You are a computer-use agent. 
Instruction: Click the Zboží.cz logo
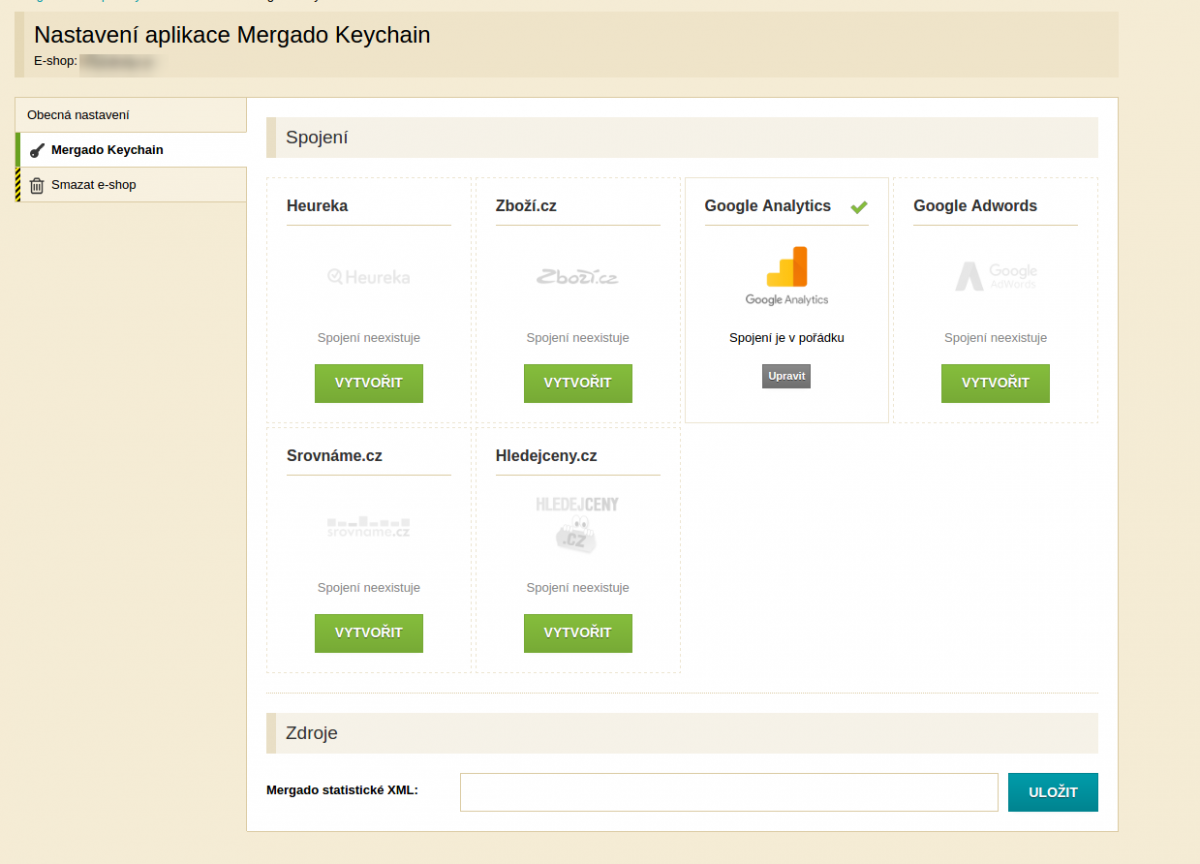578,277
